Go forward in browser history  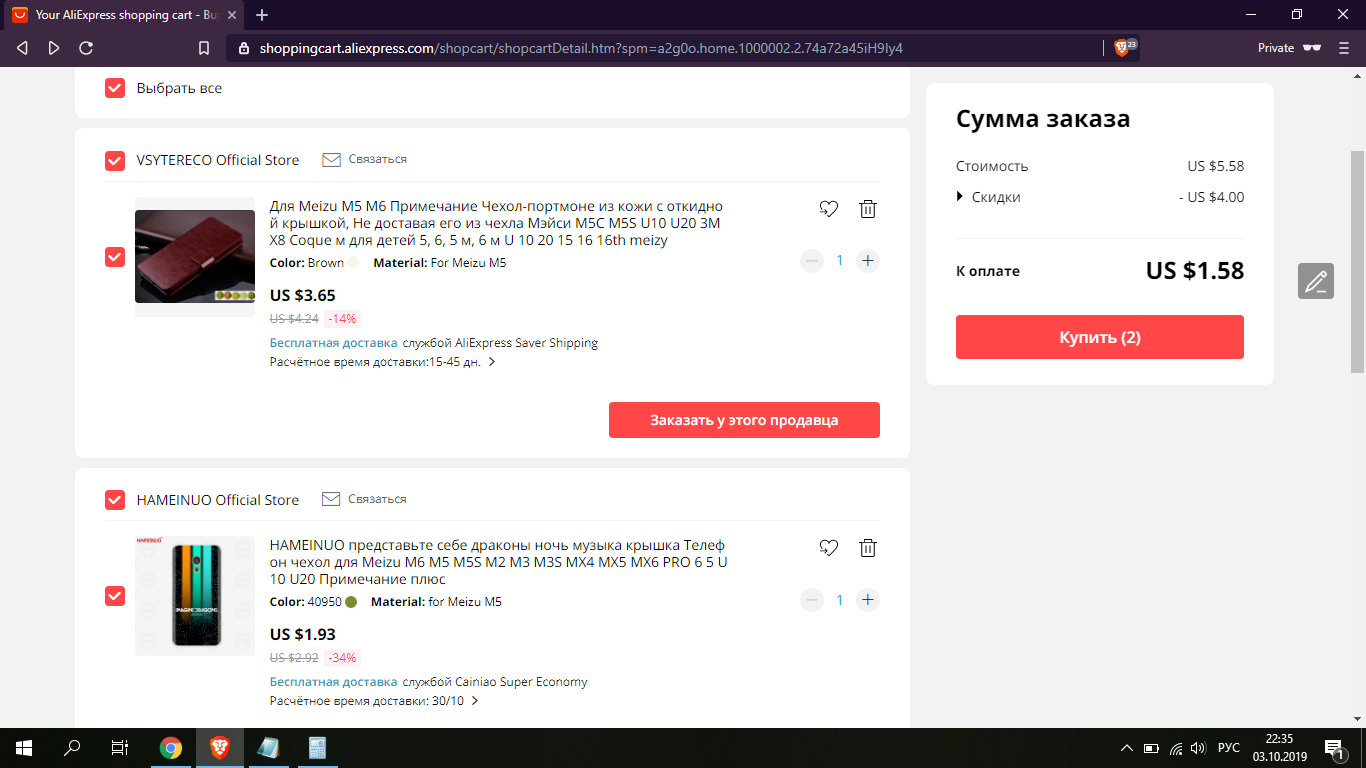pyautogui.click(x=54, y=48)
